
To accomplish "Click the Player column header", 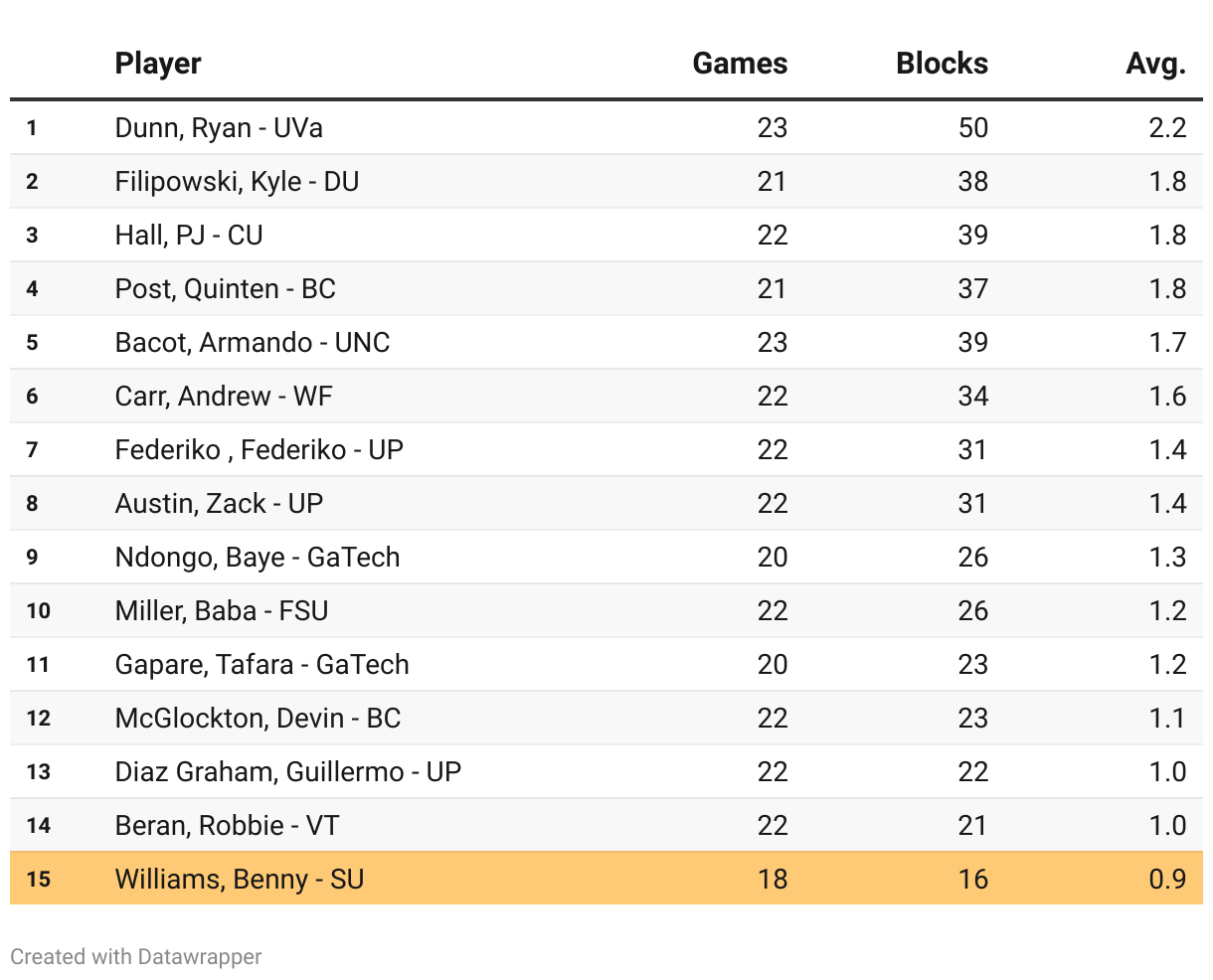I will (x=158, y=64).
